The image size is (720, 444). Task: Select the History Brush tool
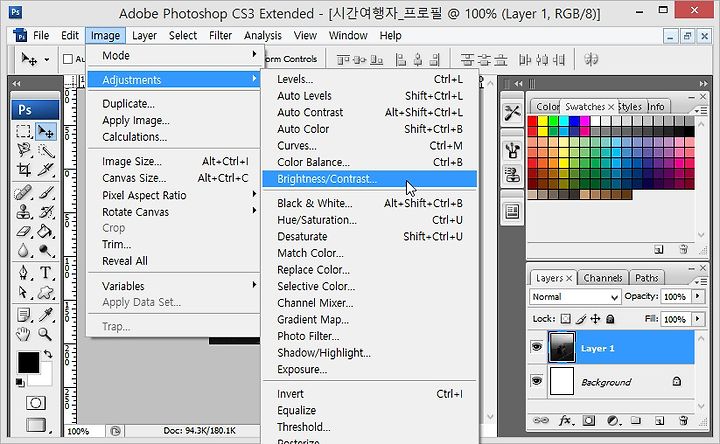point(46,212)
